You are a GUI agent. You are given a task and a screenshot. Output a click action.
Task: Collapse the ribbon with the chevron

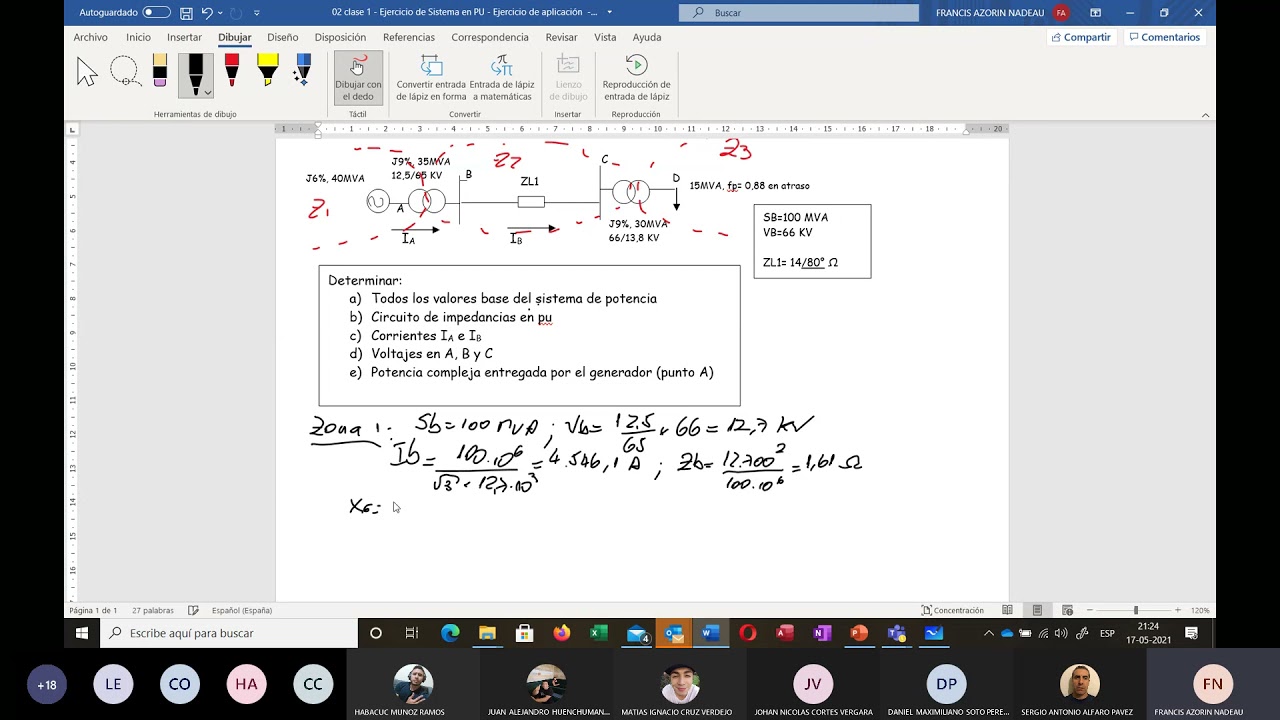(1205, 115)
